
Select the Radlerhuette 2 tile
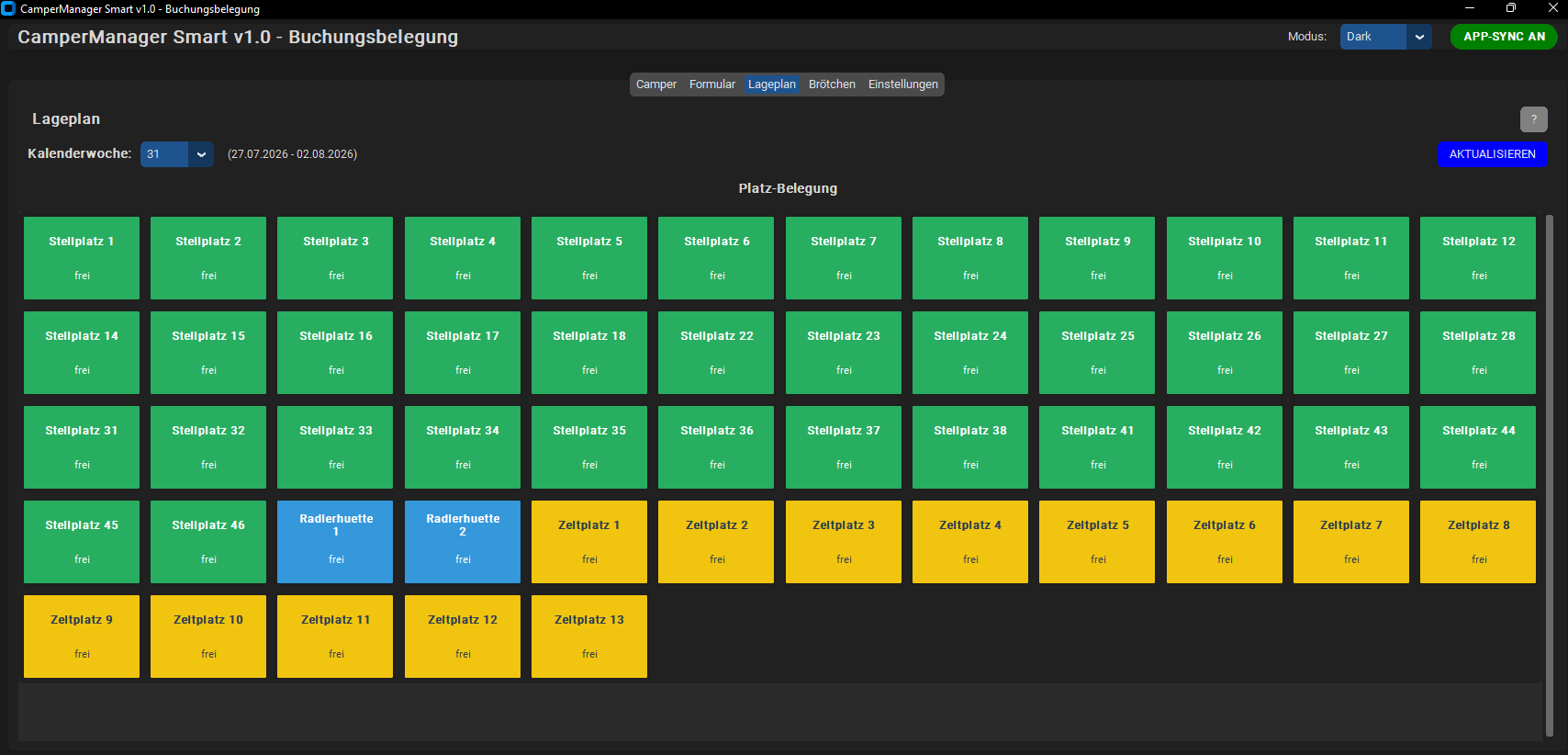coord(463,542)
